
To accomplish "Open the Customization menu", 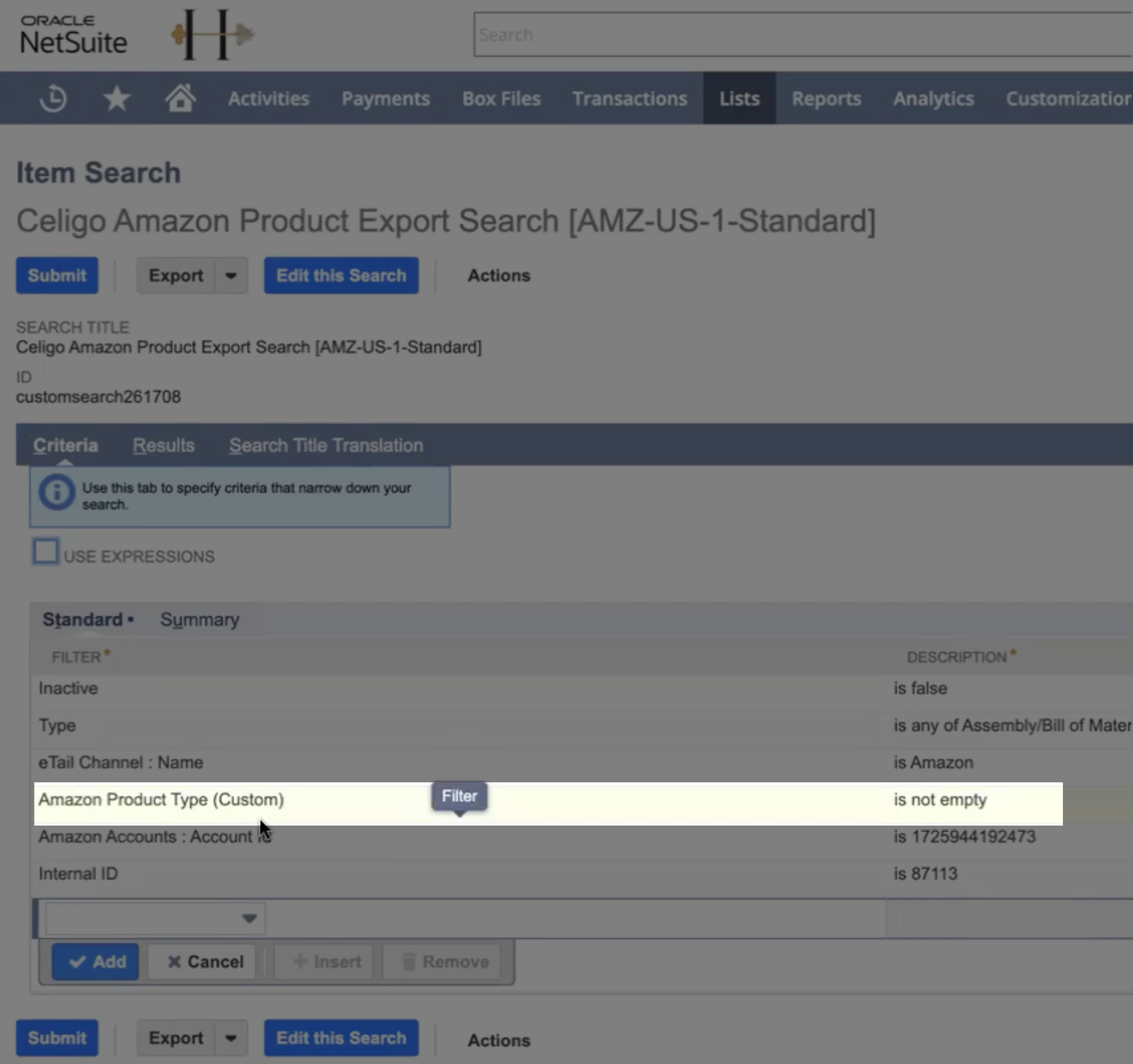I will (x=1068, y=98).
